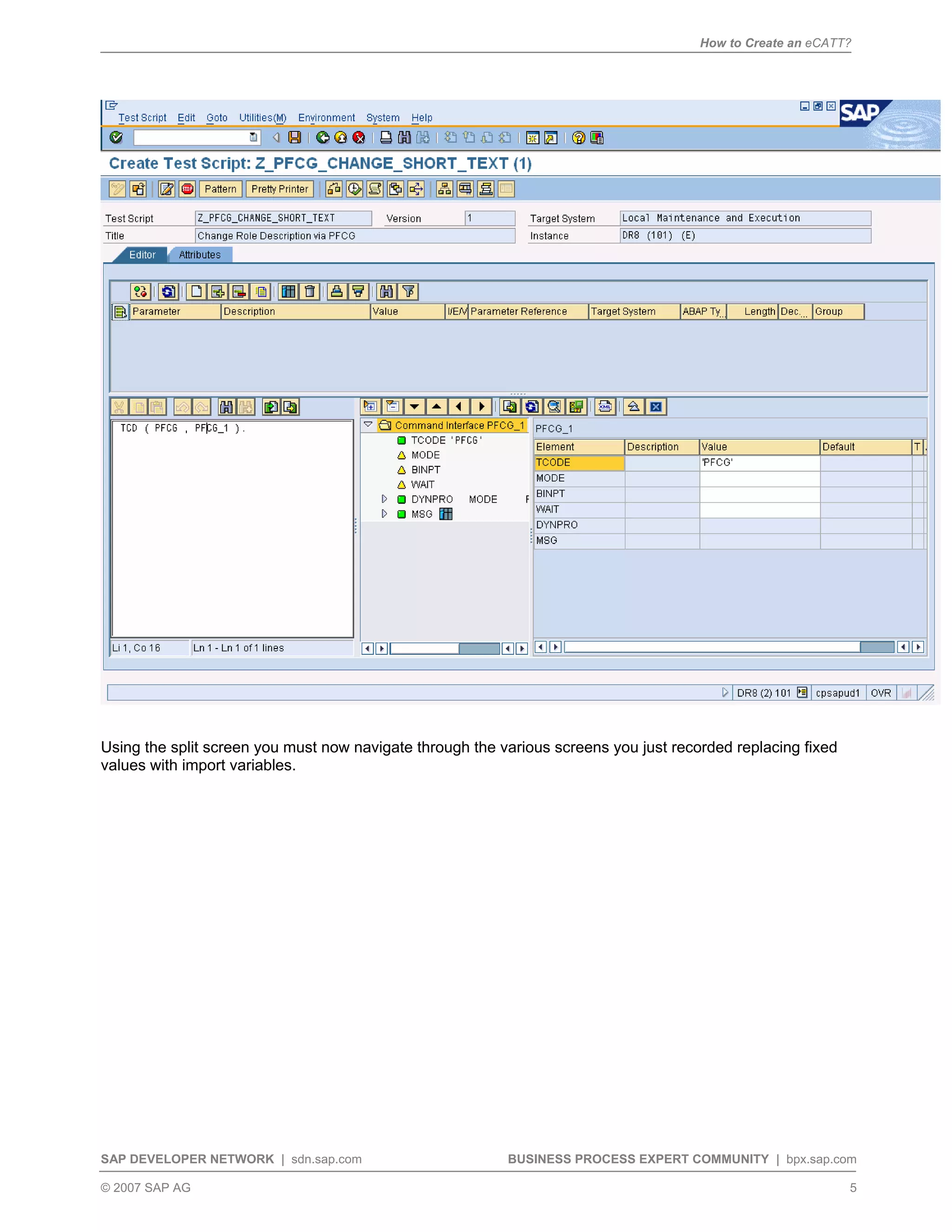The image size is (952, 1232).
Task: Click the Find binoculars icon in parameter toolbar
Action: click(x=386, y=291)
